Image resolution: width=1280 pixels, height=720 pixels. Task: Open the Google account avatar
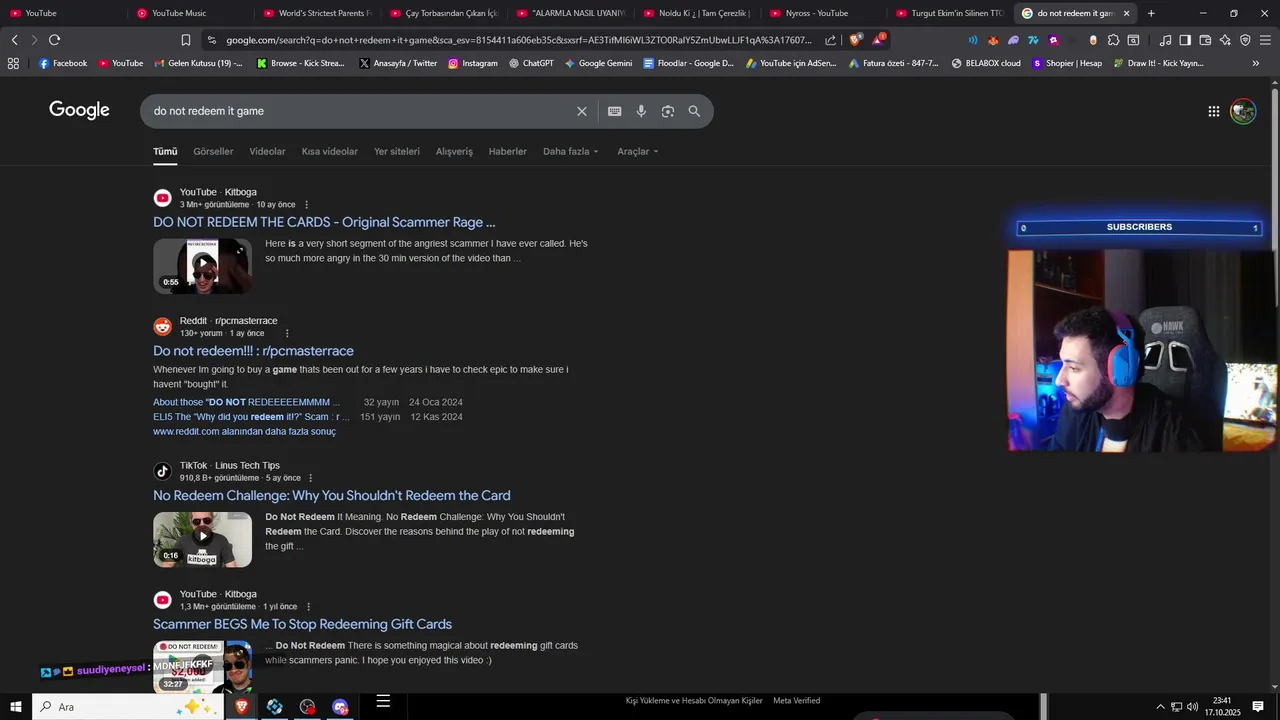tap(1243, 112)
